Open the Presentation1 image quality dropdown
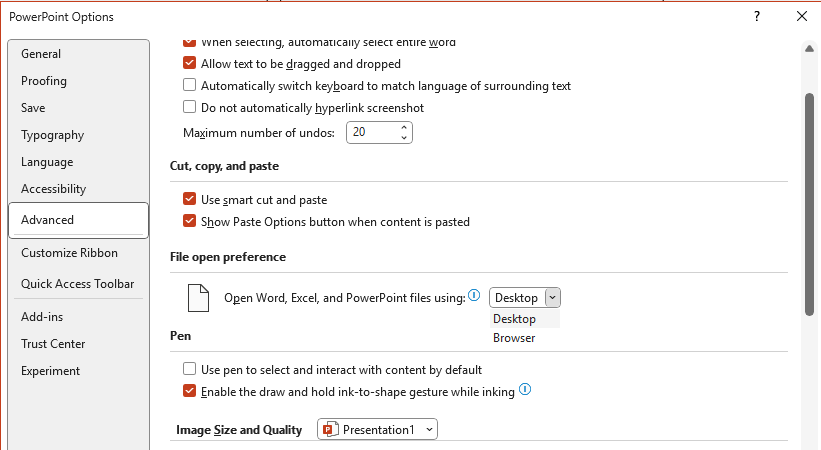This screenshot has width=821, height=450. click(x=378, y=430)
